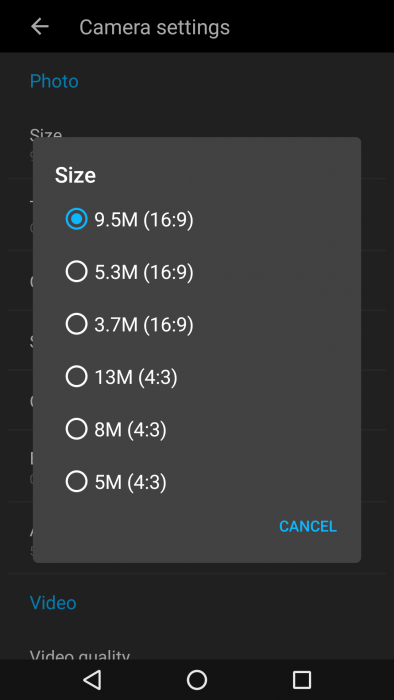The width and height of the screenshot is (394, 700).
Task: Click the "13M (4:3)" label text
Action: pos(136,377)
